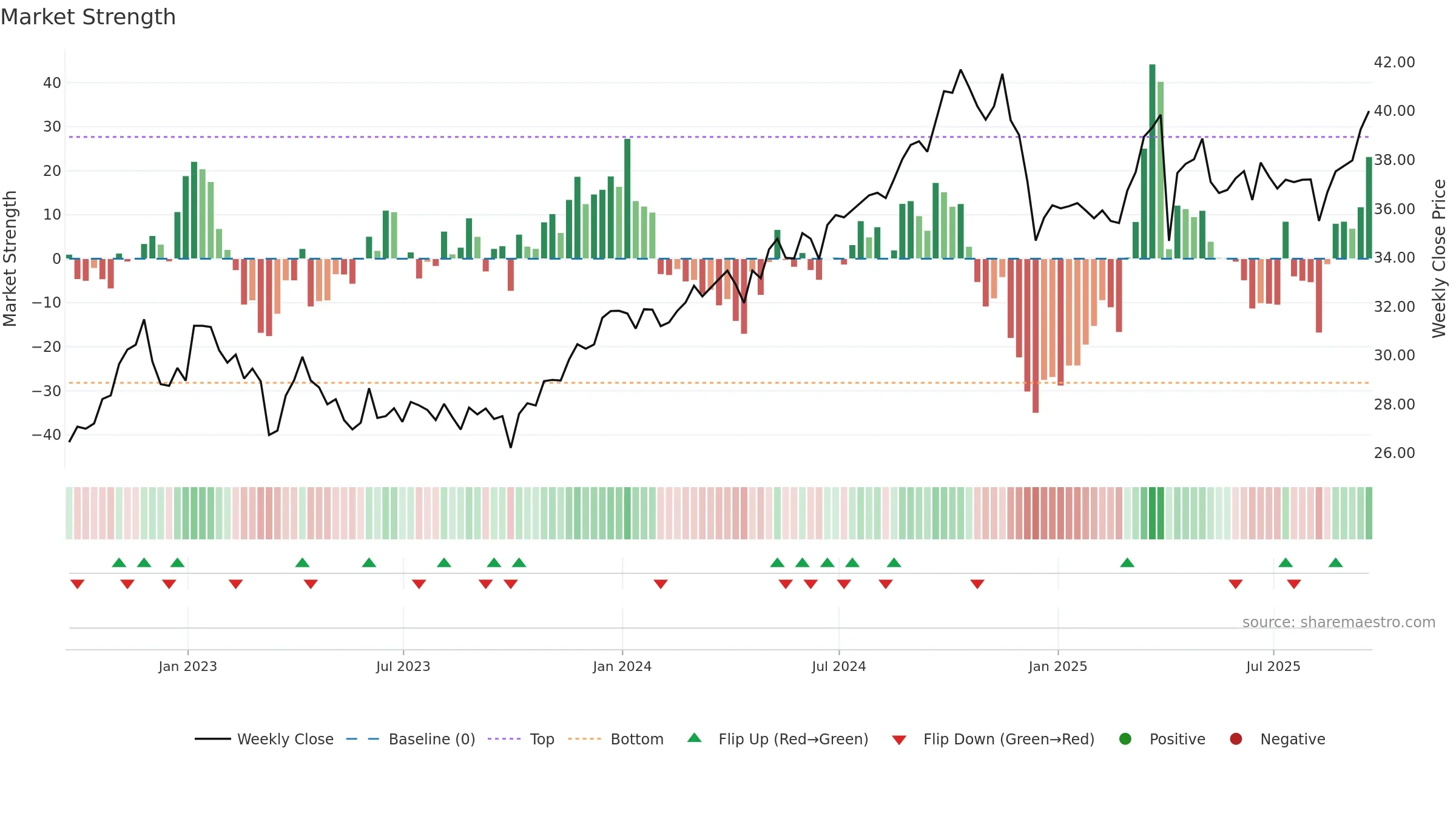1456x819 pixels.
Task: Click the '36.00' price axis tick
Action: pos(1394,209)
